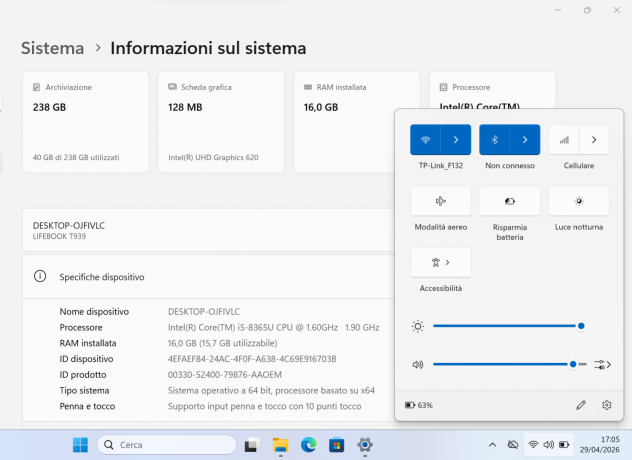The image size is (632, 460).
Task: Open the Processore card
Action: click(492, 90)
